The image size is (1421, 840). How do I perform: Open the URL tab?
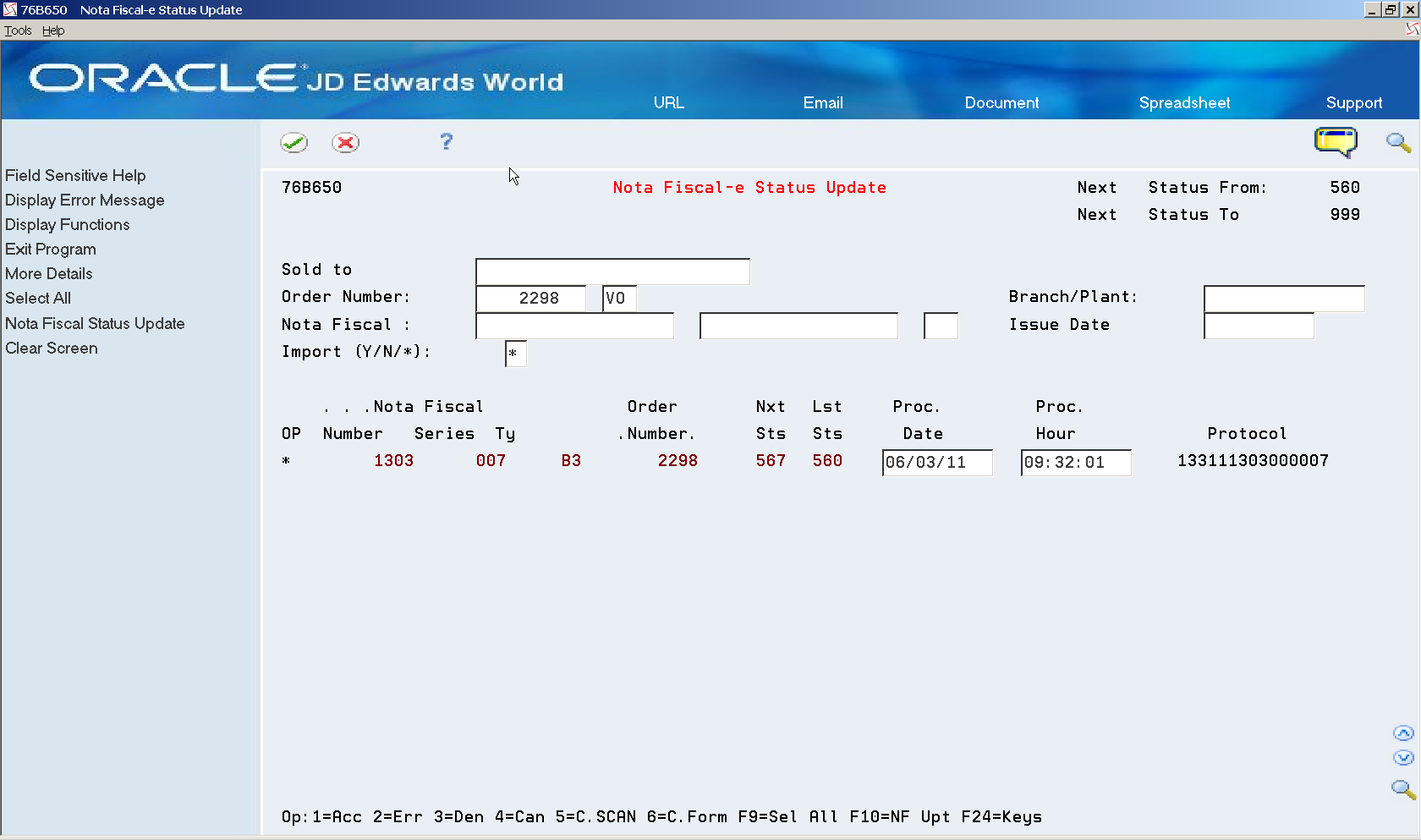tap(668, 102)
